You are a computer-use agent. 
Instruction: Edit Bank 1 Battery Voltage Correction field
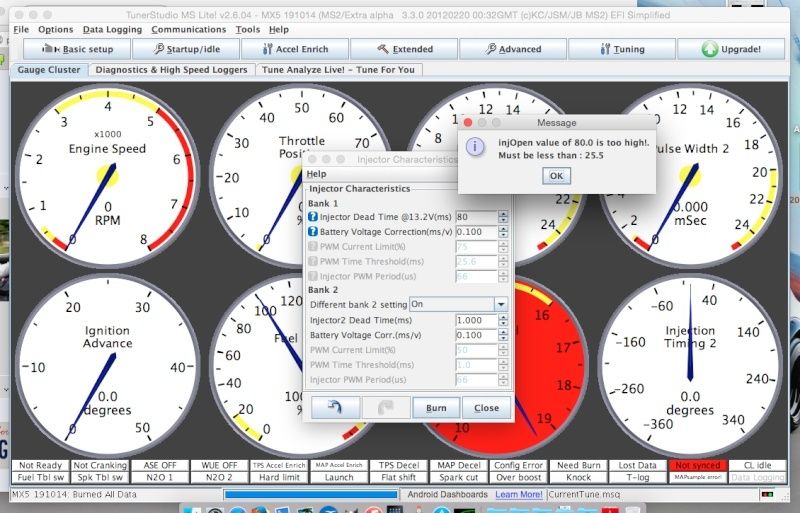click(476, 232)
